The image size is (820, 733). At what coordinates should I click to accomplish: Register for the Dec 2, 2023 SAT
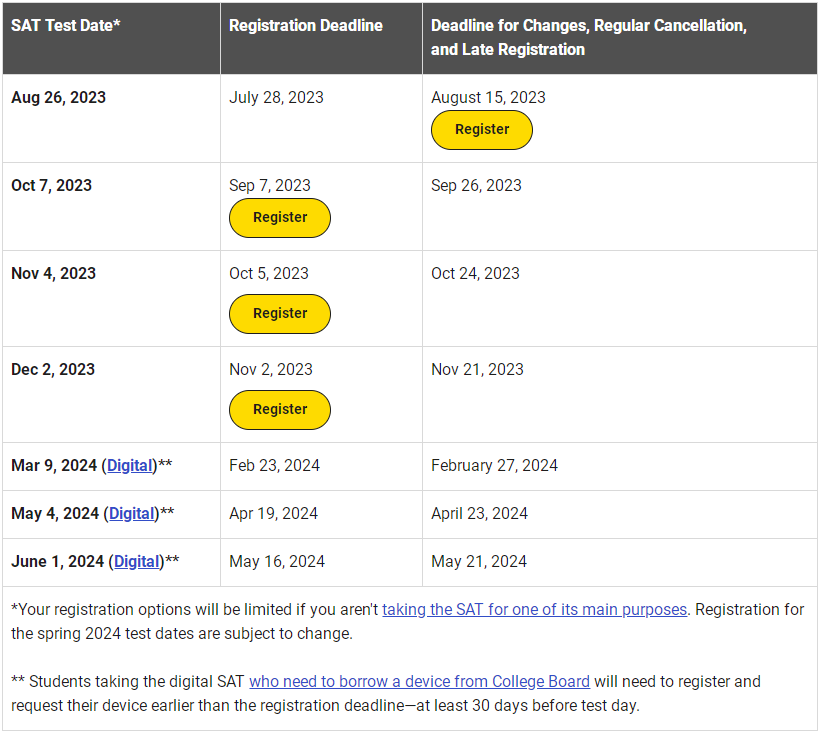coord(280,409)
